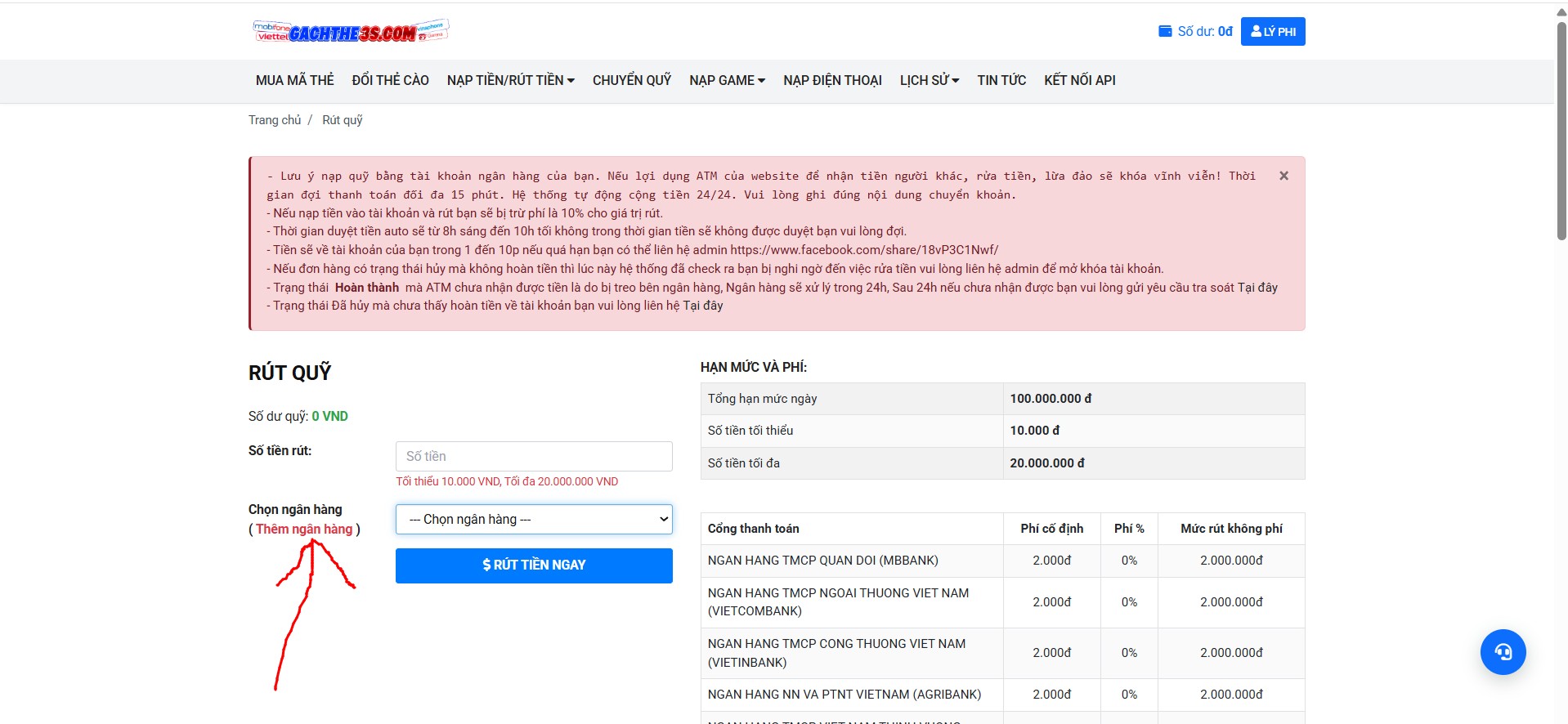The width and height of the screenshot is (1568, 724).
Task: Go to MUA MÃ THẺ page
Action: point(295,80)
